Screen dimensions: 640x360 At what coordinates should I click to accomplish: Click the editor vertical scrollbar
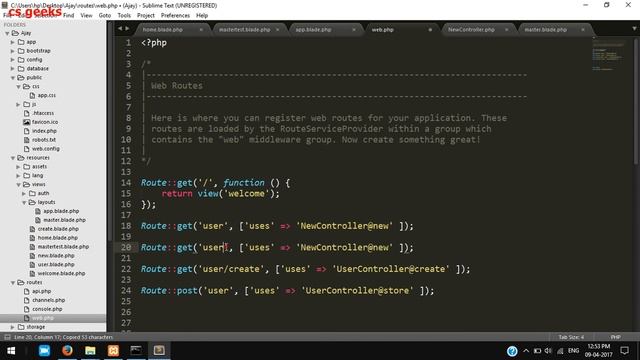(636, 102)
